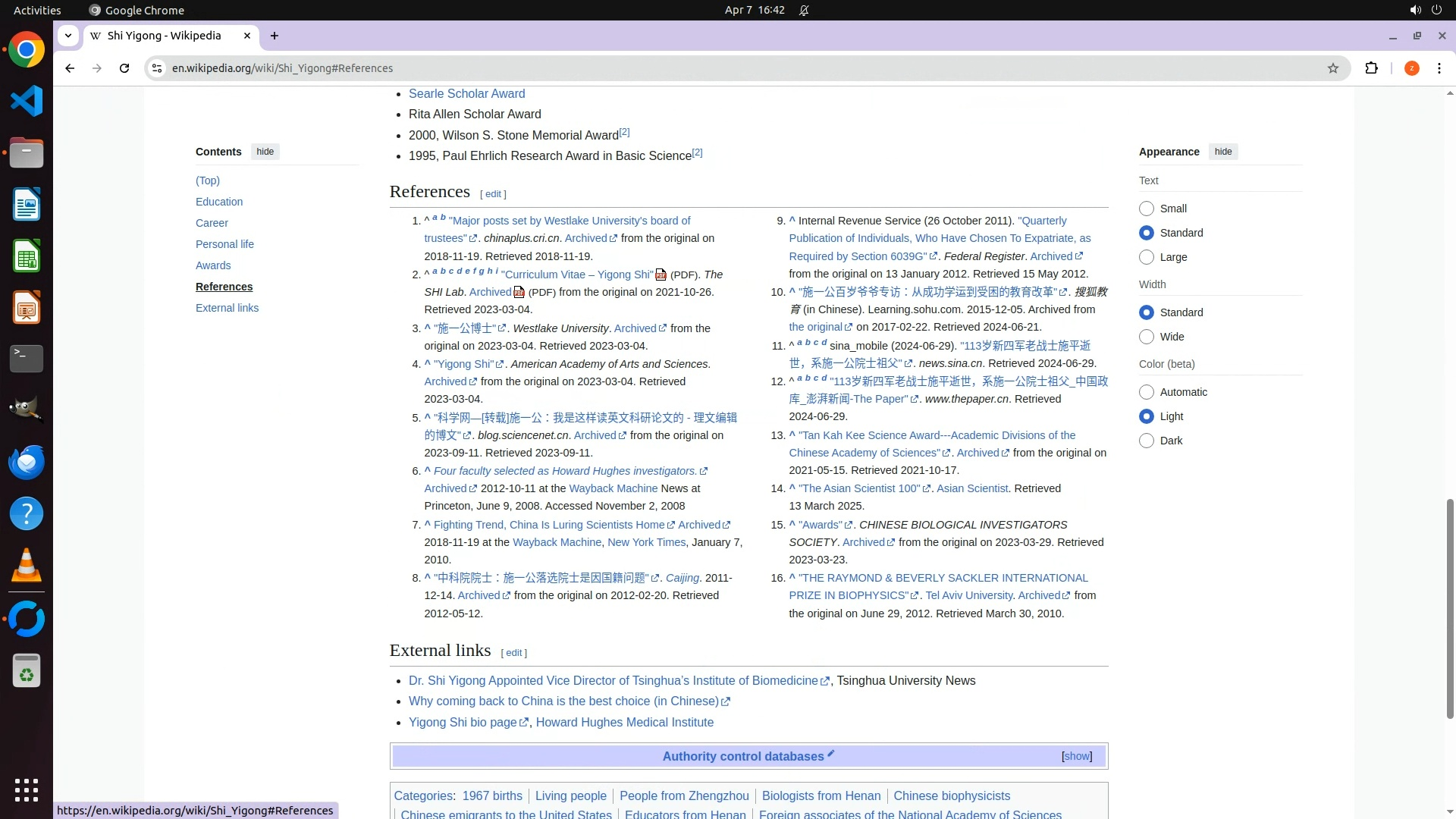The image size is (1456, 819).
Task: Open the Chrome three-dot menu
Action: click(1439, 68)
